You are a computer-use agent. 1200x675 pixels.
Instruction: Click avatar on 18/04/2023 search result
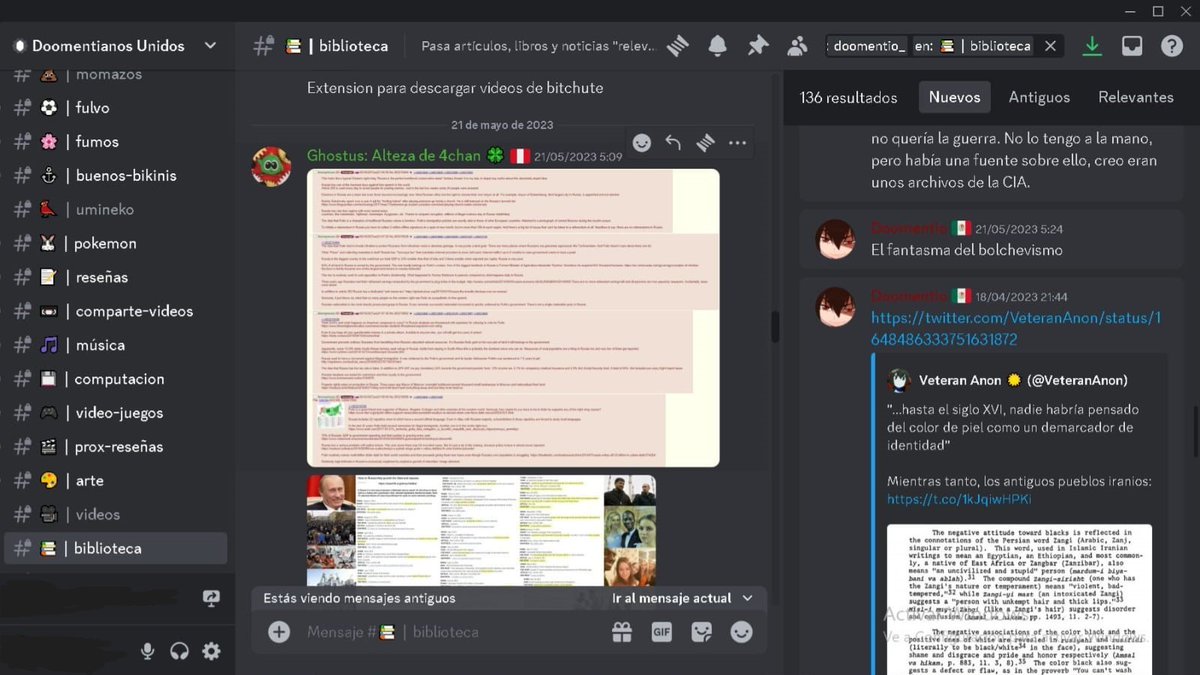(x=836, y=307)
